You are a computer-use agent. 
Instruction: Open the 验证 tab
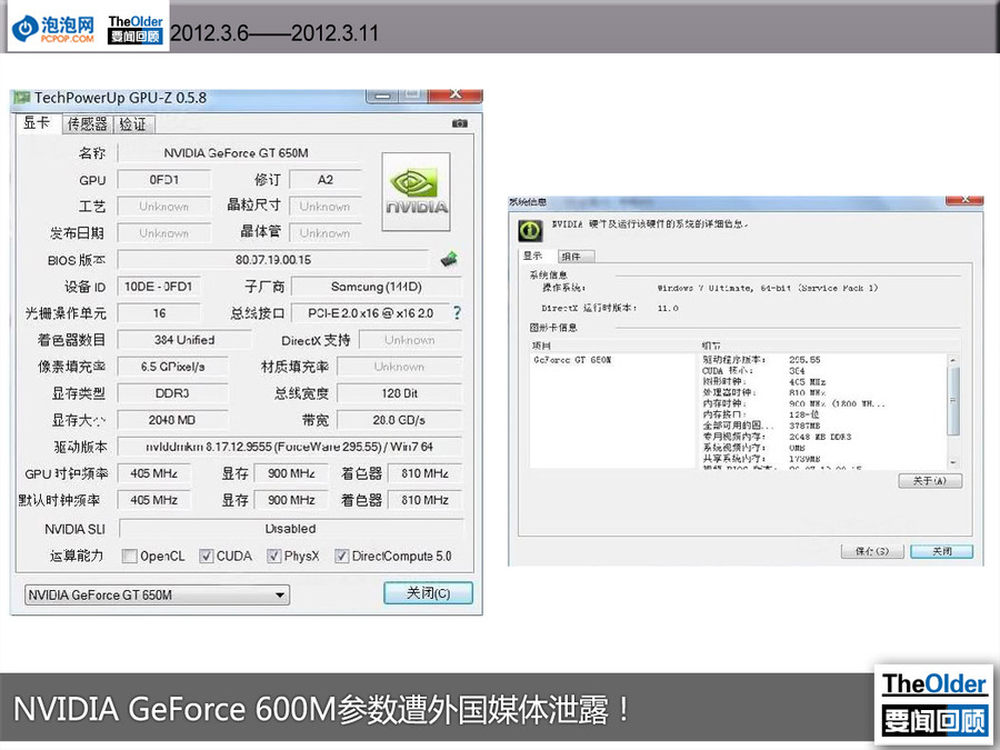coord(133,124)
